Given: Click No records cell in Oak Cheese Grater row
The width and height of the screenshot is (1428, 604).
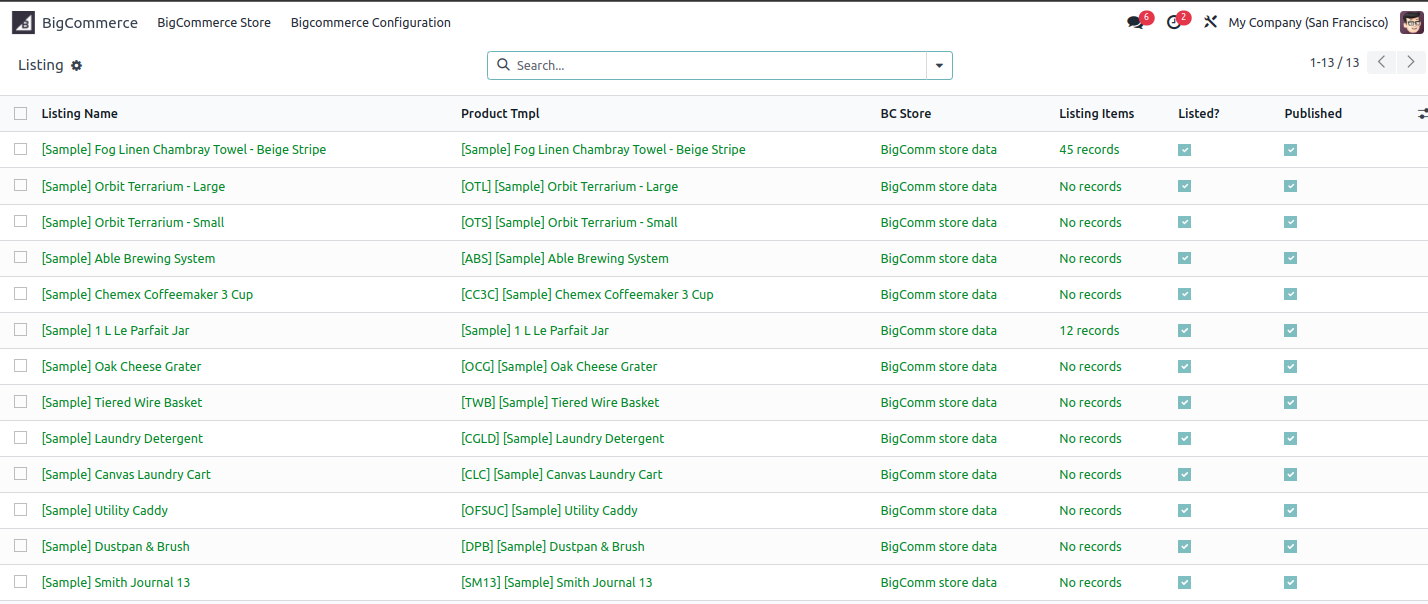Looking at the screenshot, I should tap(1090, 366).
